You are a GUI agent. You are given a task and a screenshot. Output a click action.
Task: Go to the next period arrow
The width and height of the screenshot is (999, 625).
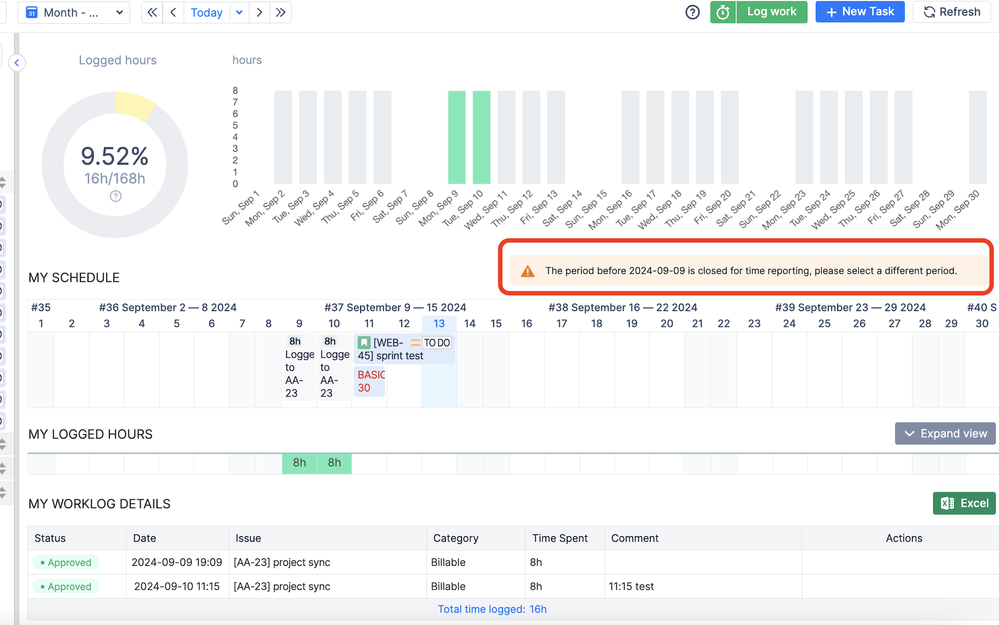coord(260,12)
